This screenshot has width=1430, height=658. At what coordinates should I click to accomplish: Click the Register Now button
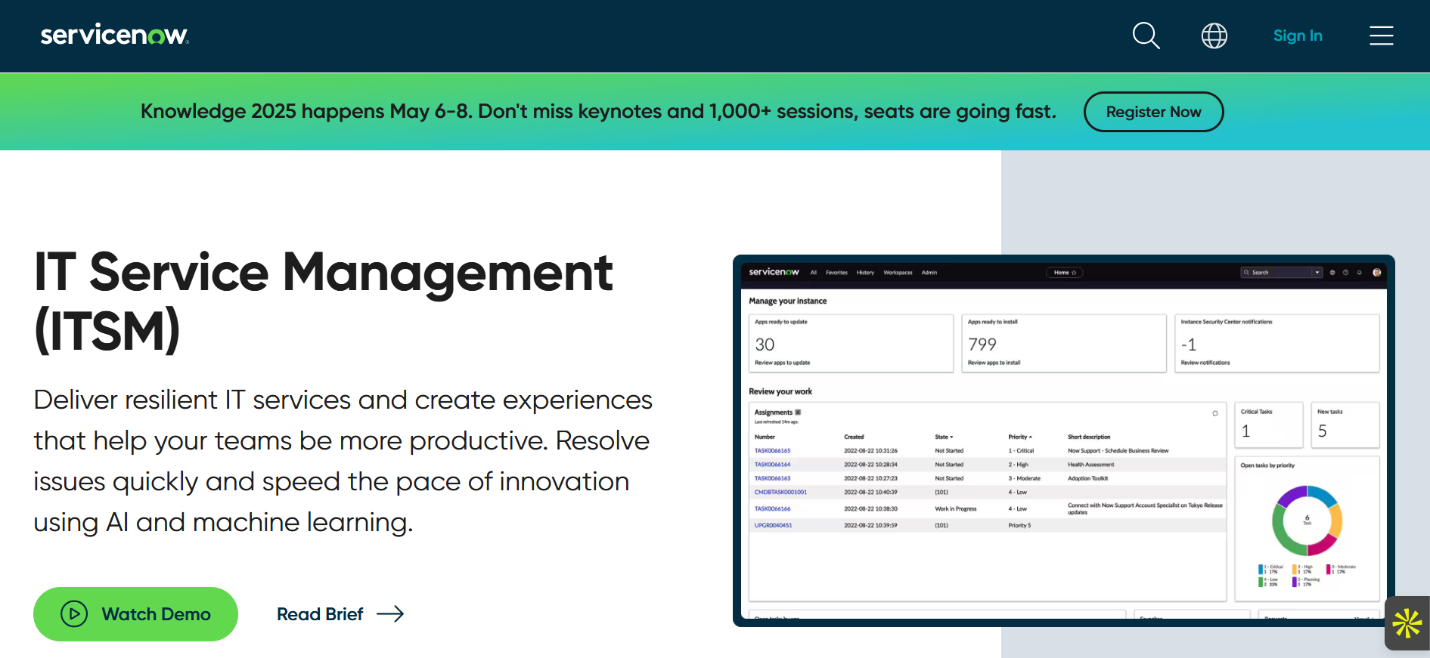point(1153,112)
